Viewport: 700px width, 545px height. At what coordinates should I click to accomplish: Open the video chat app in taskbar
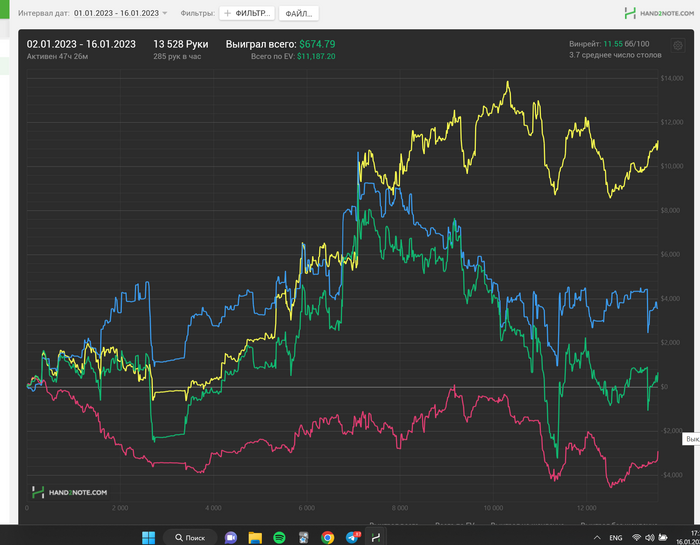click(x=231, y=537)
